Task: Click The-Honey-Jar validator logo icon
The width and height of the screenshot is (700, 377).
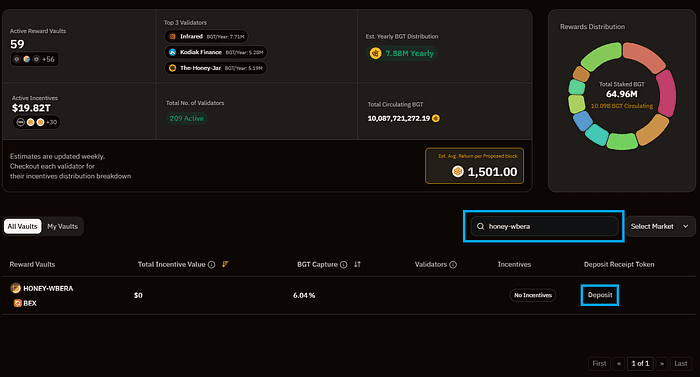Action: coord(172,68)
